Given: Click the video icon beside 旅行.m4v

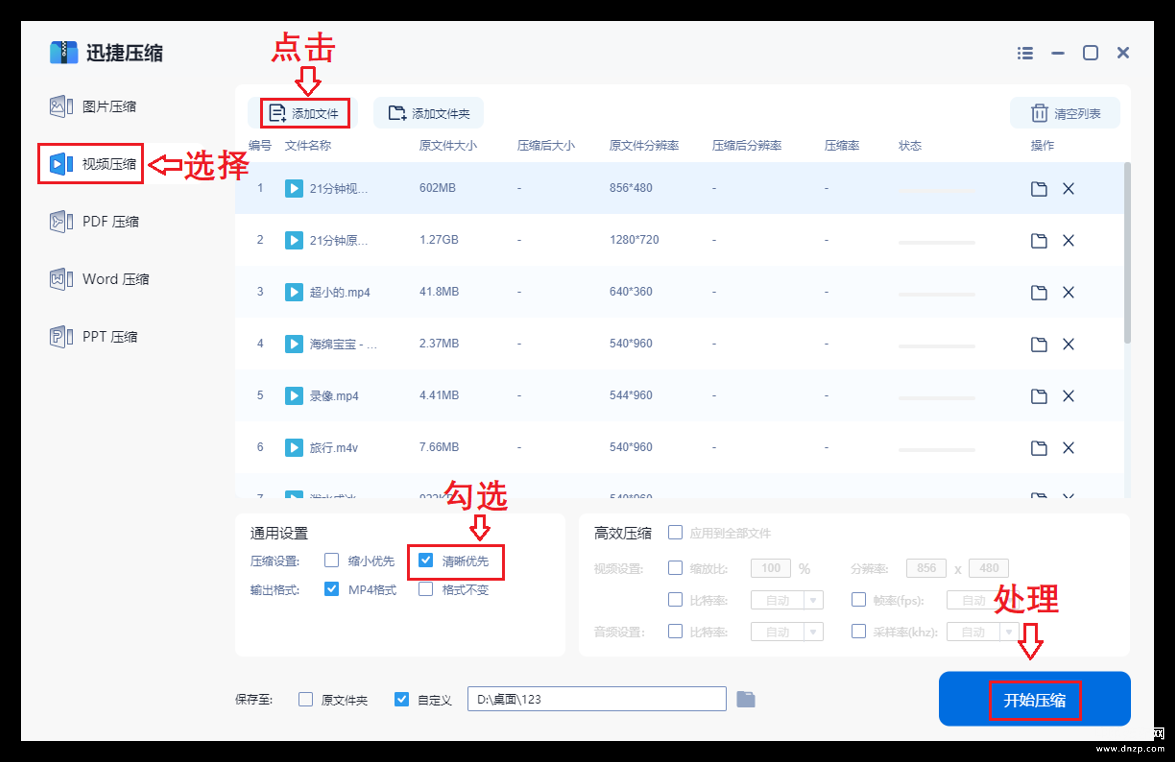Looking at the screenshot, I should point(294,447).
